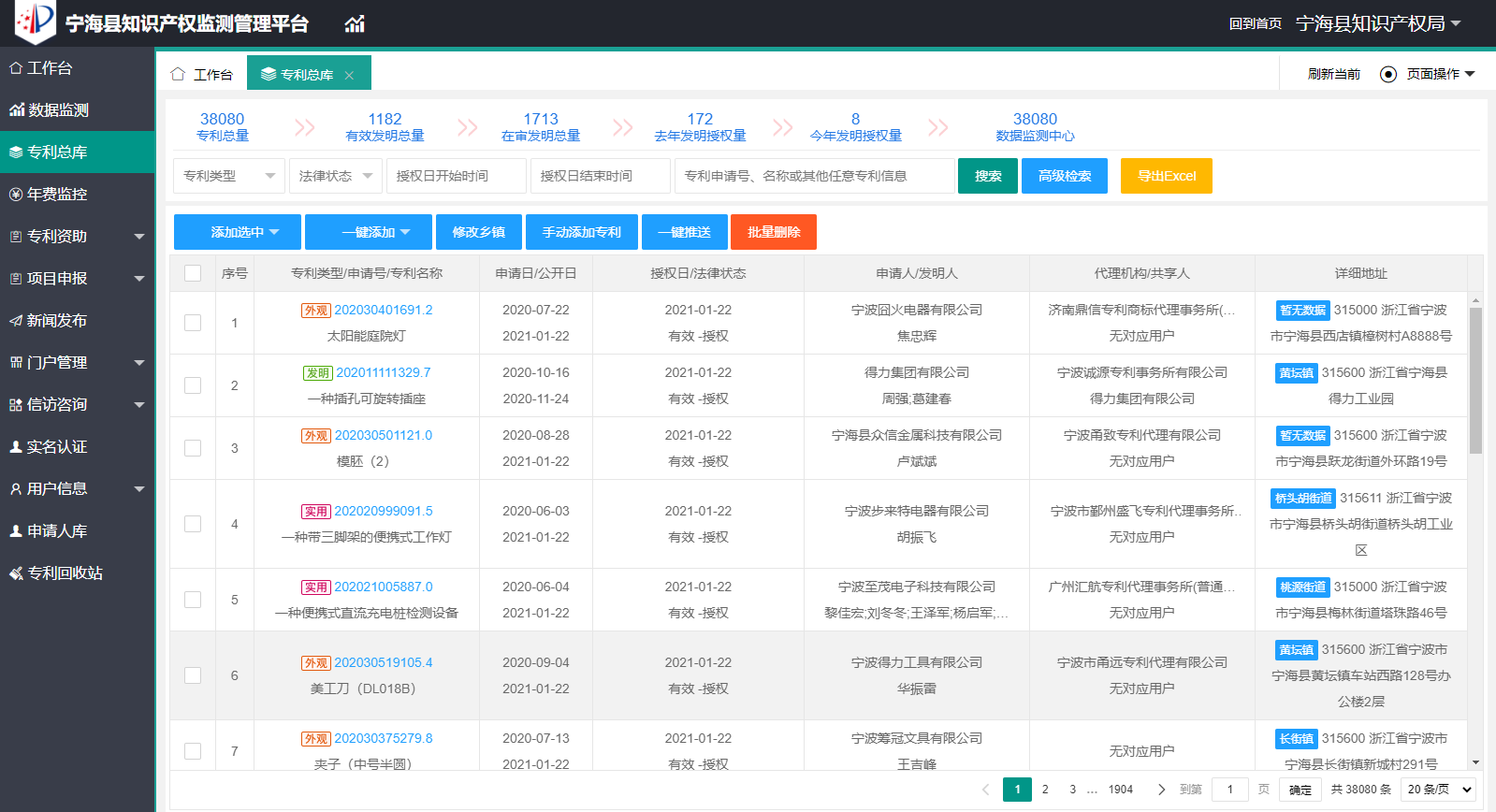Click the platform logo in top-left corner

click(35, 22)
